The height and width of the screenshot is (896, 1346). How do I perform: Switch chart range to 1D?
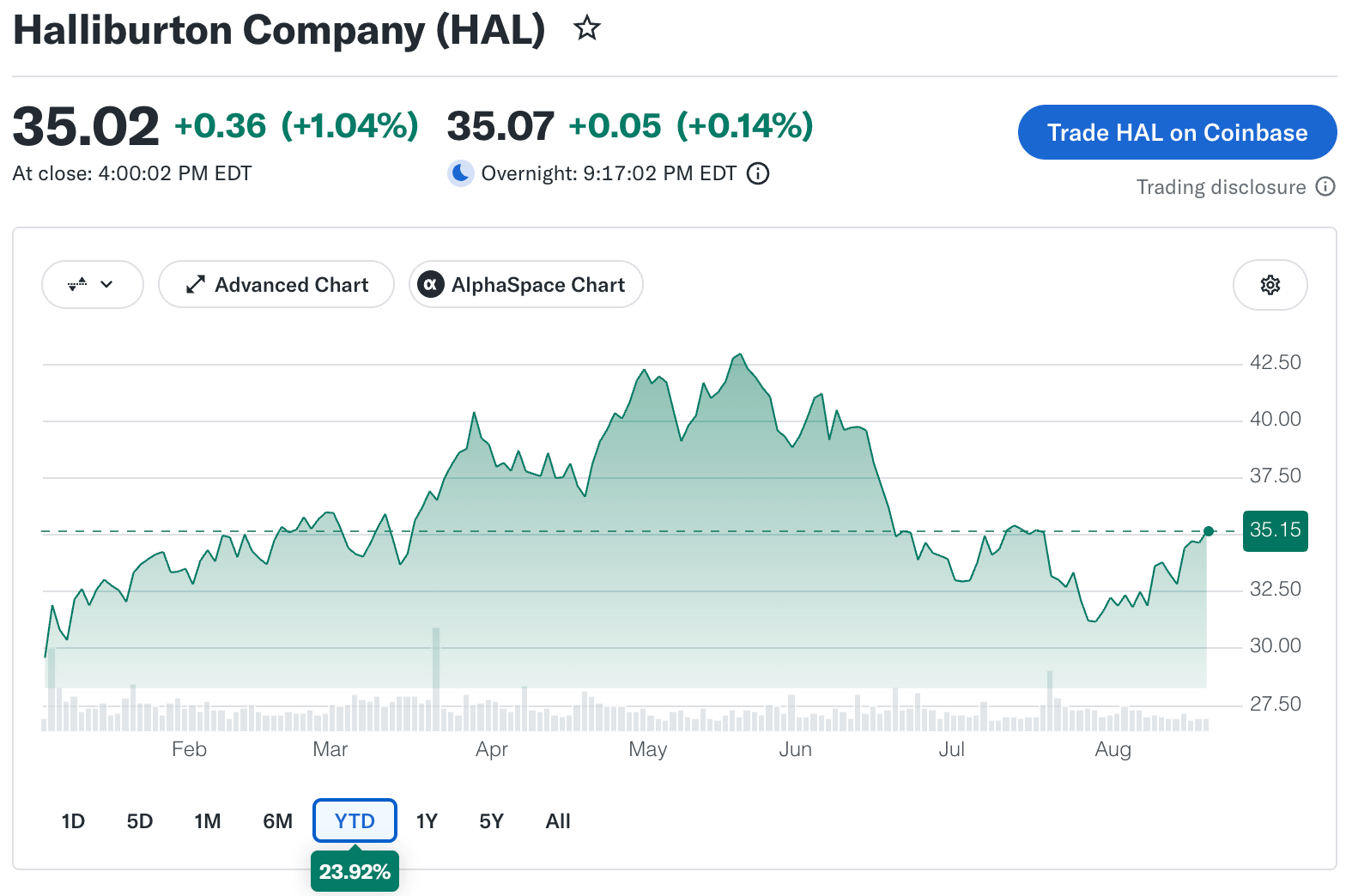tap(73, 821)
